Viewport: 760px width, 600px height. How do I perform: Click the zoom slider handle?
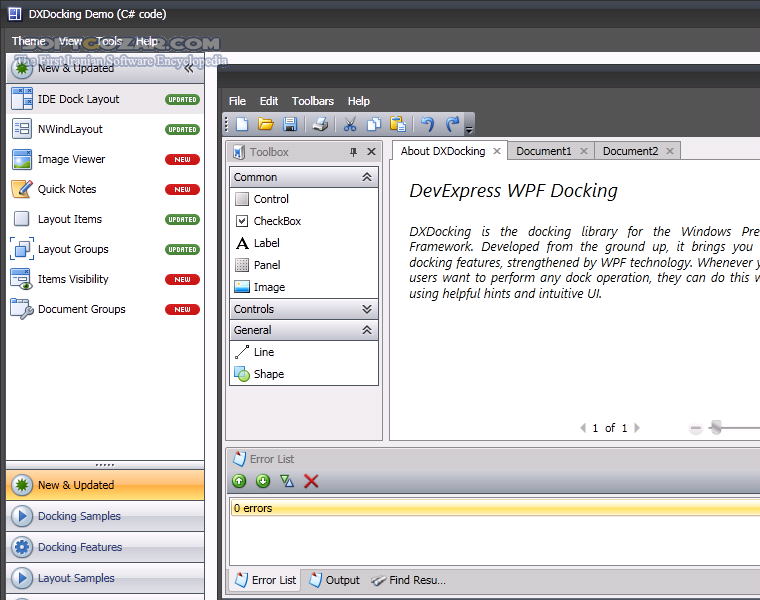(716, 427)
